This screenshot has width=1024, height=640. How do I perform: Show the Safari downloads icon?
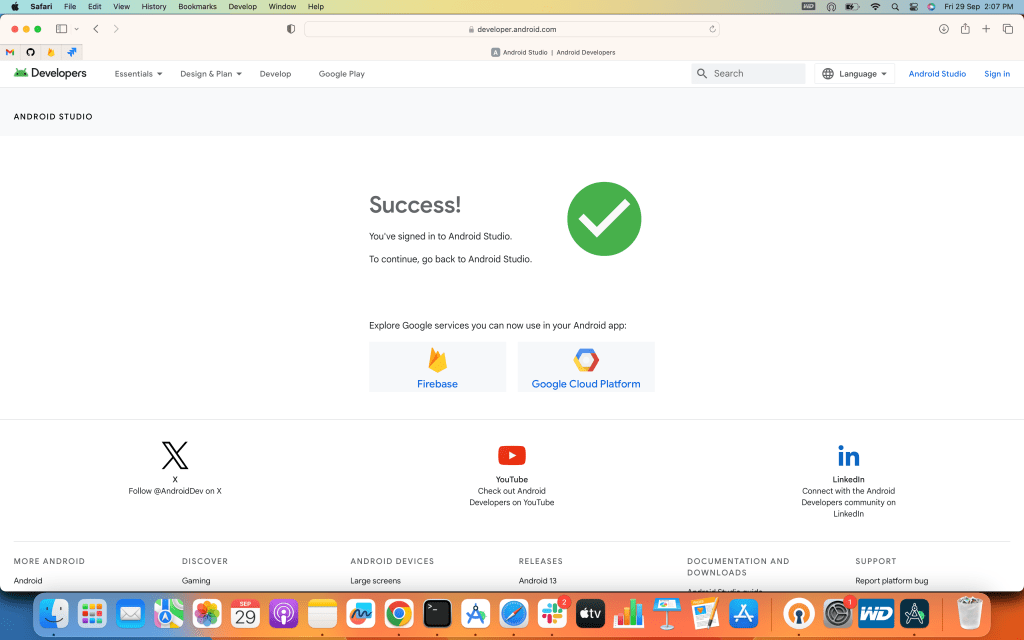click(943, 29)
